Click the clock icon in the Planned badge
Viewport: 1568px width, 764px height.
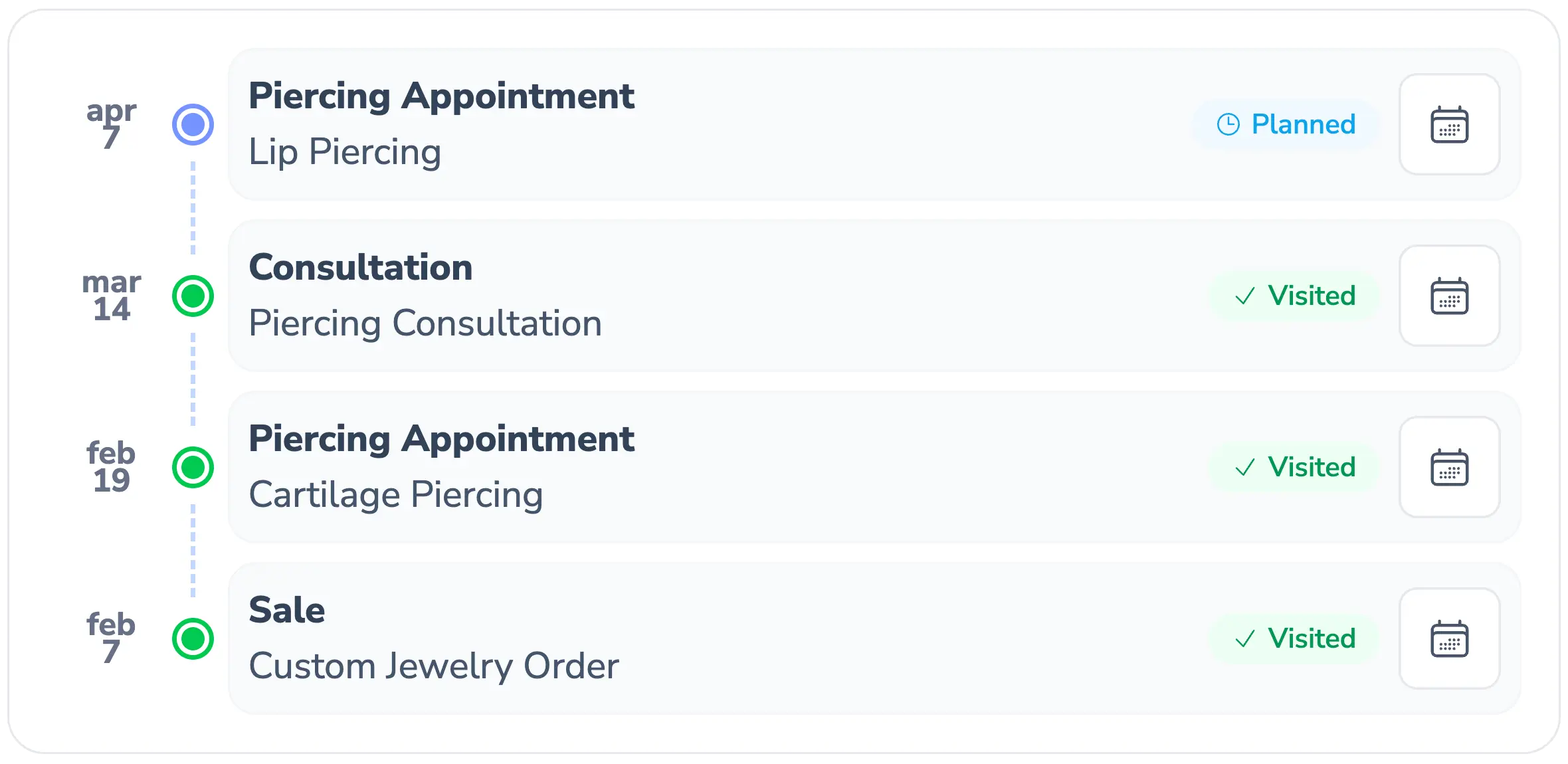[x=1229, y=124]
